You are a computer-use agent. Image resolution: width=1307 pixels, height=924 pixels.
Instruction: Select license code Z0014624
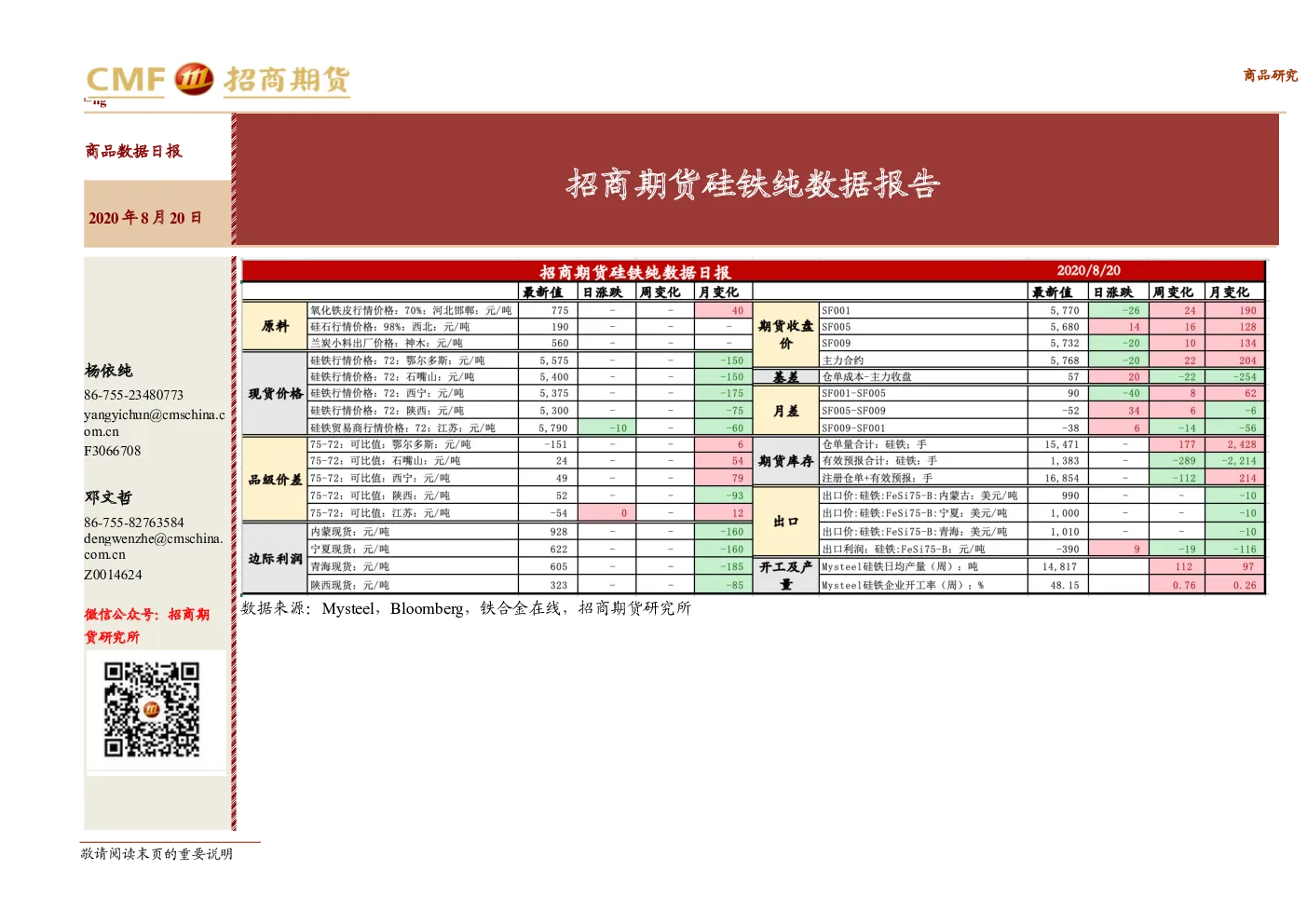[114, 575]
